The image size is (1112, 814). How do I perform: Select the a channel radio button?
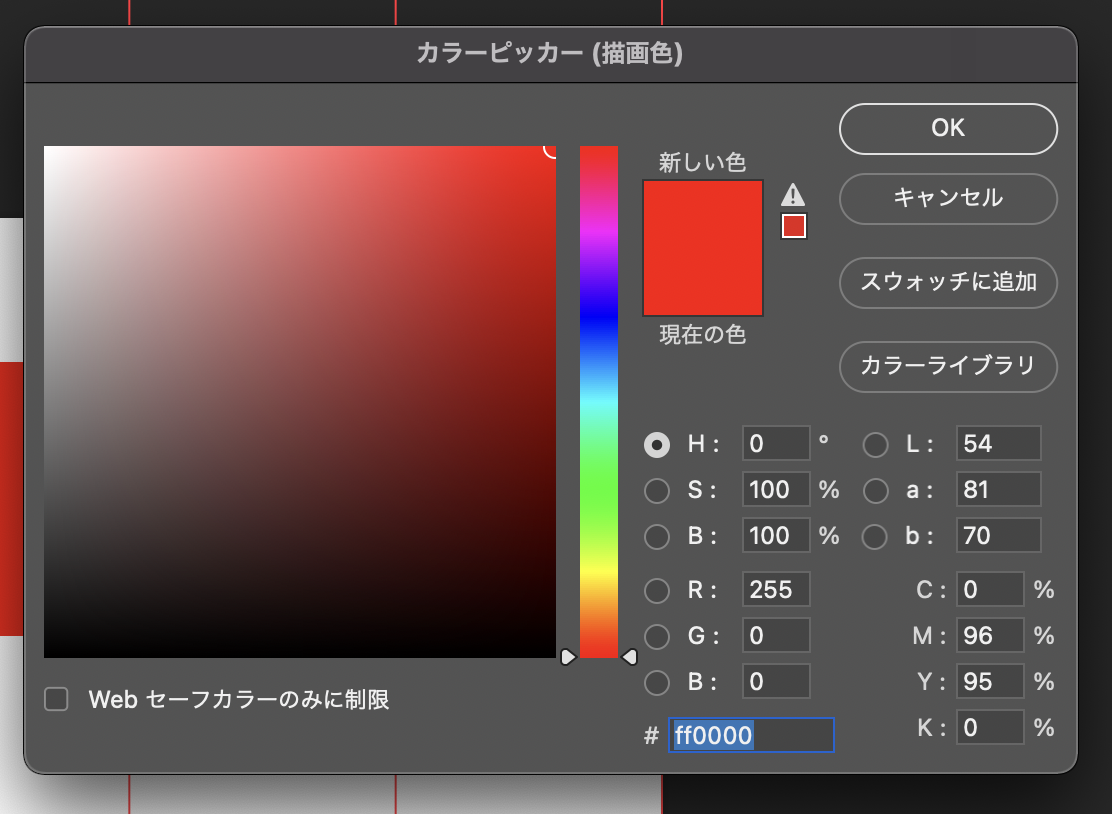coord(875,490)
